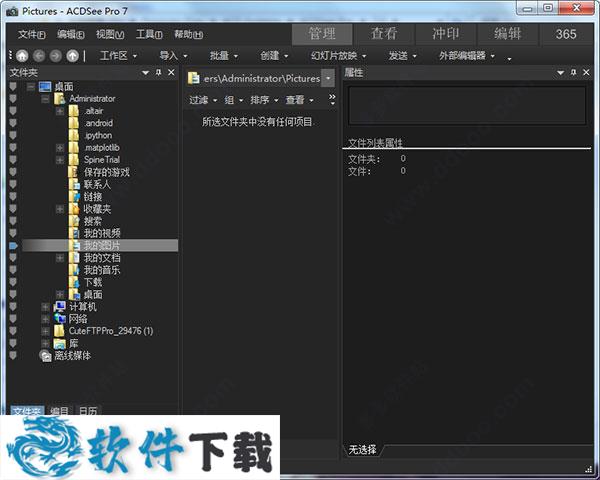This screenshot has width=600, height=480.
Task: Open the 编辑 menu
Action: [x=70, y=34]
